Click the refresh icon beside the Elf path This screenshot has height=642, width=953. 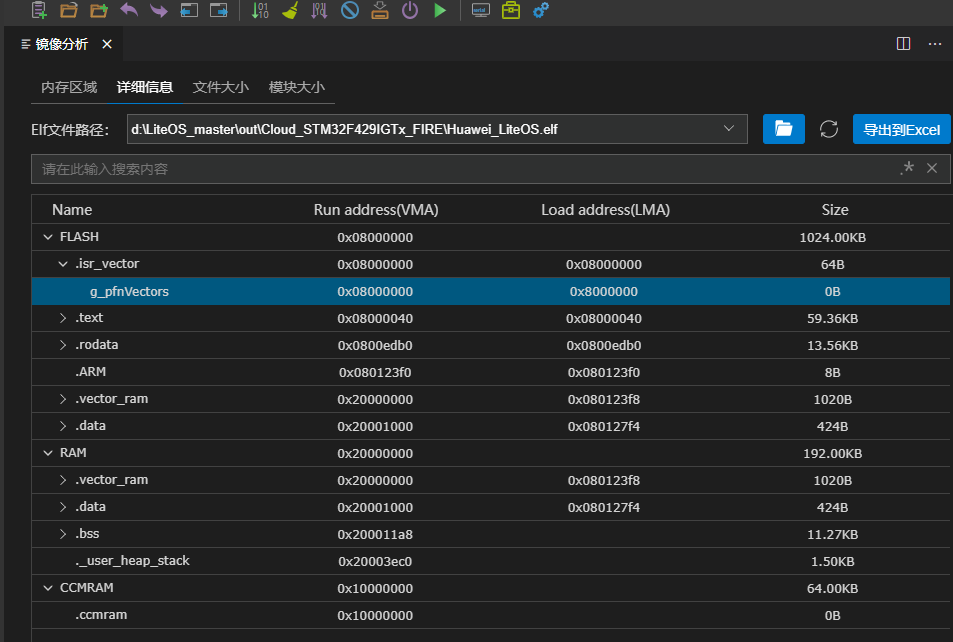pyautogui.click(x=828, y=129)
